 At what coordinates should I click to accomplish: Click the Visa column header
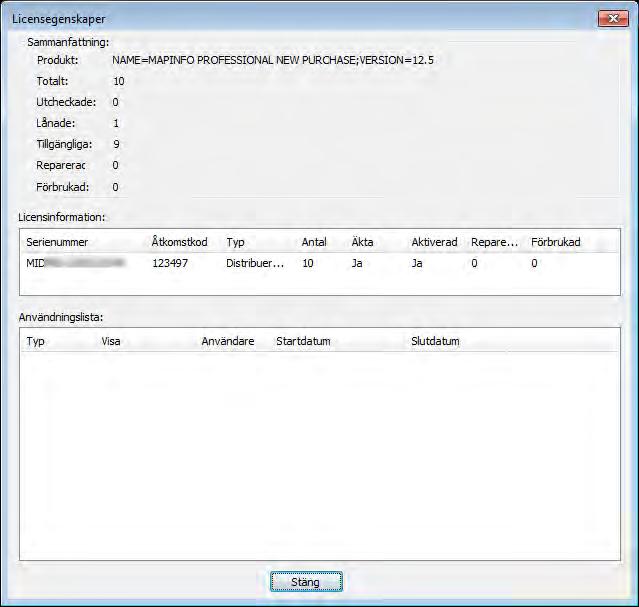coord(111,341)
